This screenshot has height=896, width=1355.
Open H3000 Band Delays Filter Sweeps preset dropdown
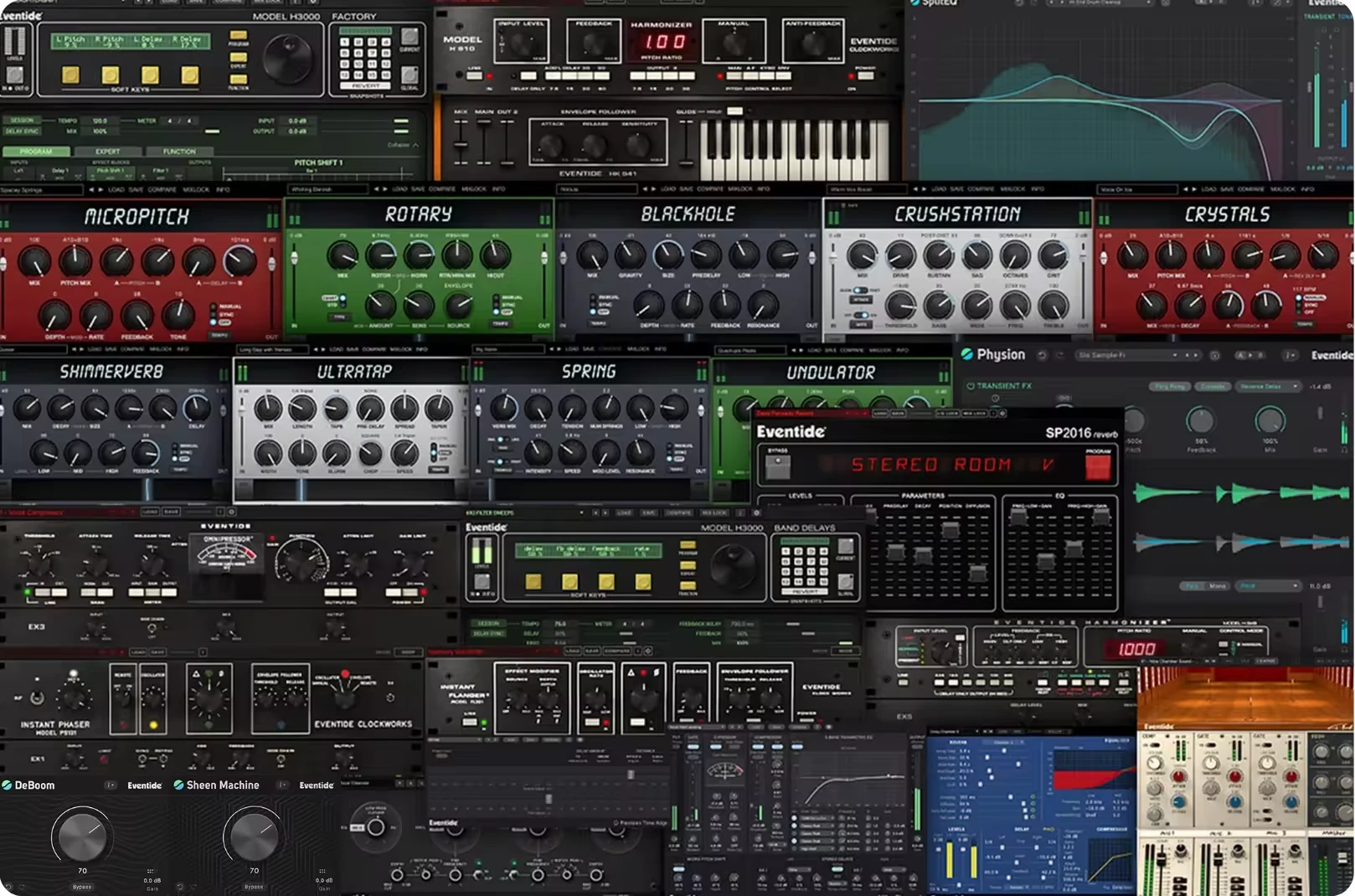526,512
